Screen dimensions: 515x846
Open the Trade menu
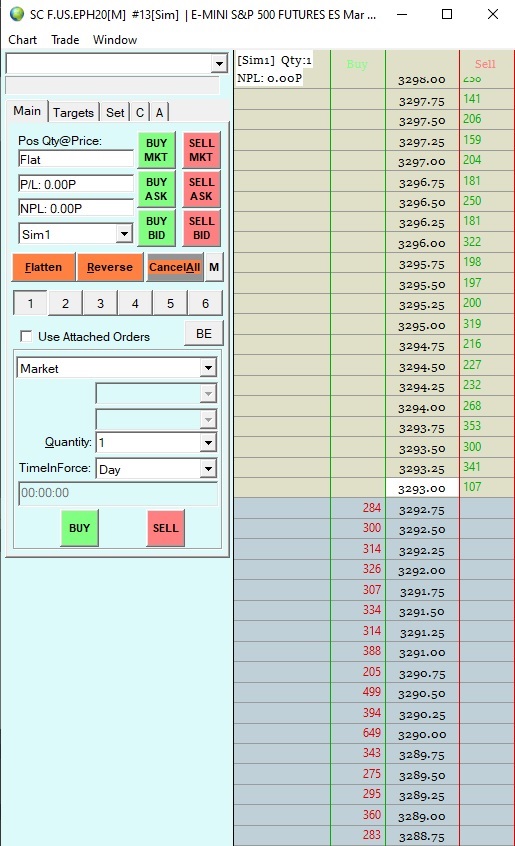(65, 40)
